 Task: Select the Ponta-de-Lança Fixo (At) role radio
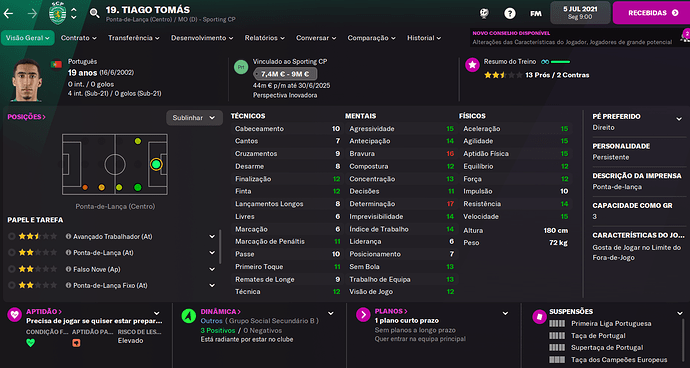(11, 285)
